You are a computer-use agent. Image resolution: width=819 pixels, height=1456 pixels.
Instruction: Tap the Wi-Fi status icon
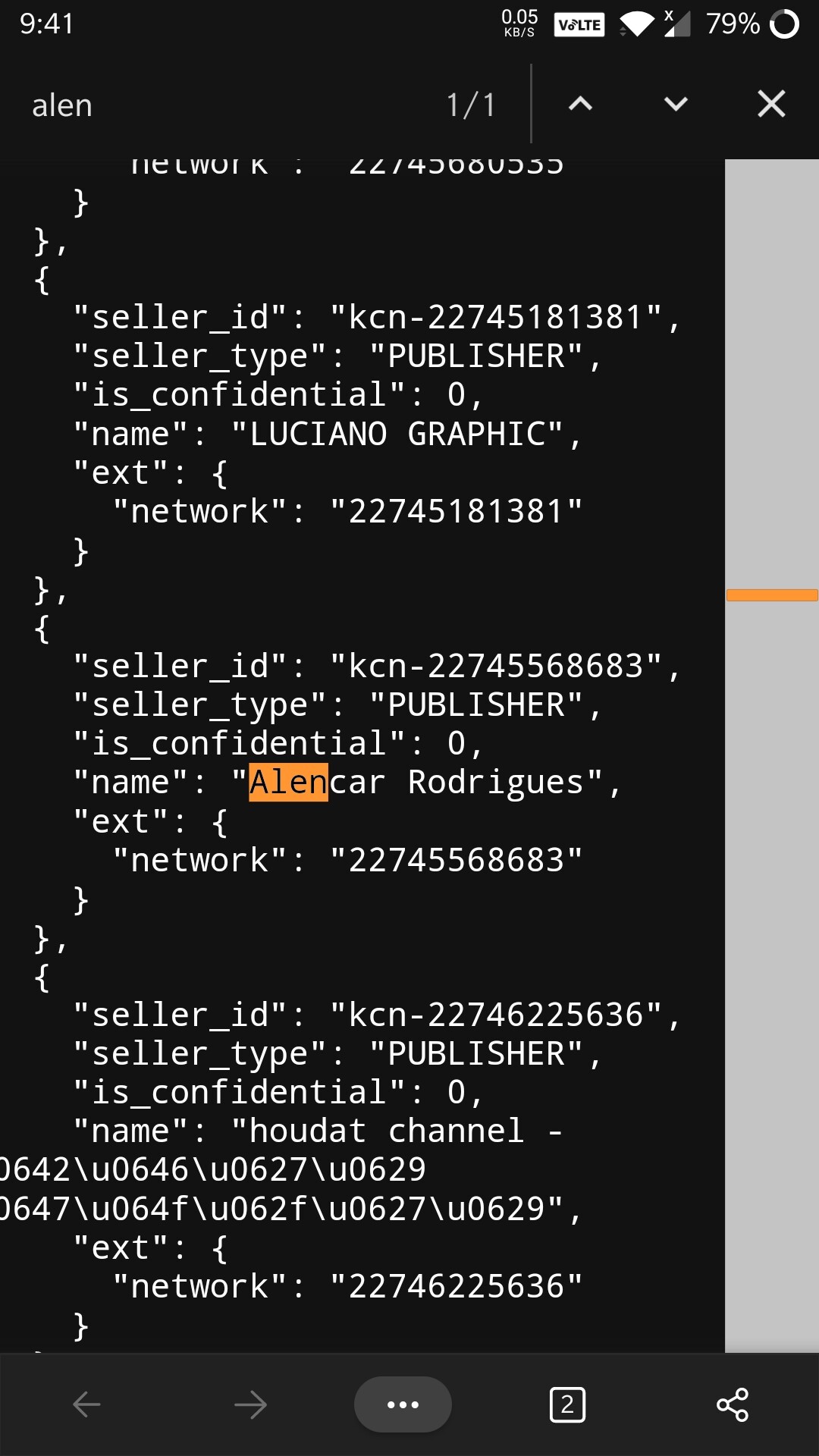coord(636,24)
